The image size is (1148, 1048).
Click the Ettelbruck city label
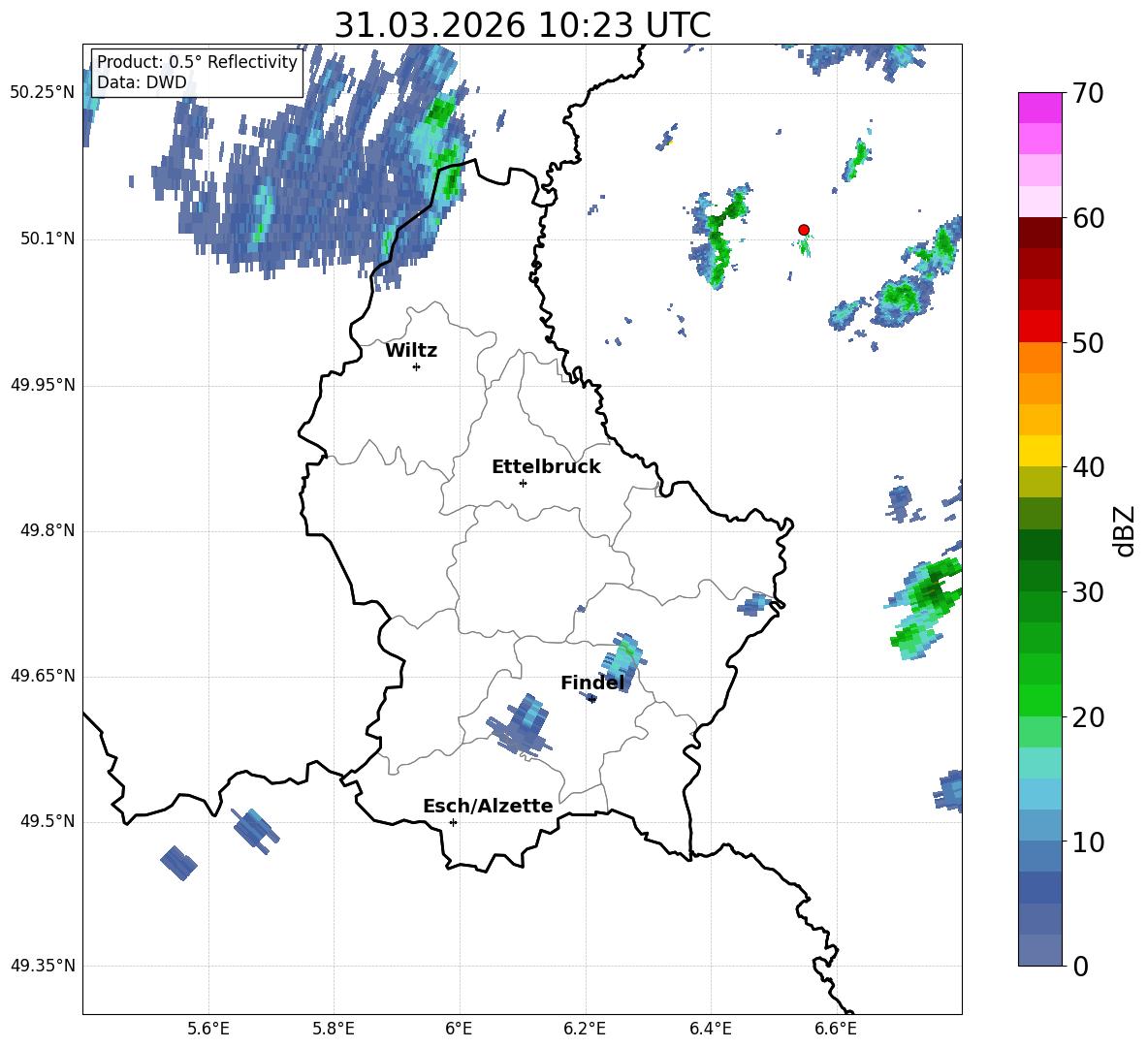click(546, 467)
